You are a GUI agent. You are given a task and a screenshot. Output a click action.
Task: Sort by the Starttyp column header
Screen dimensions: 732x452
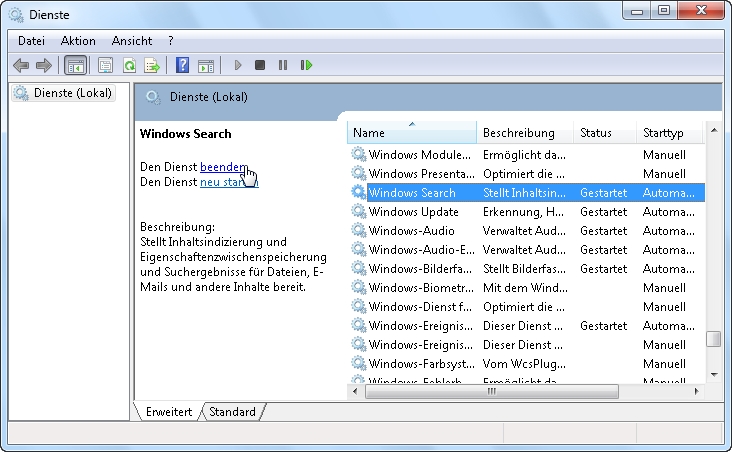667,133
